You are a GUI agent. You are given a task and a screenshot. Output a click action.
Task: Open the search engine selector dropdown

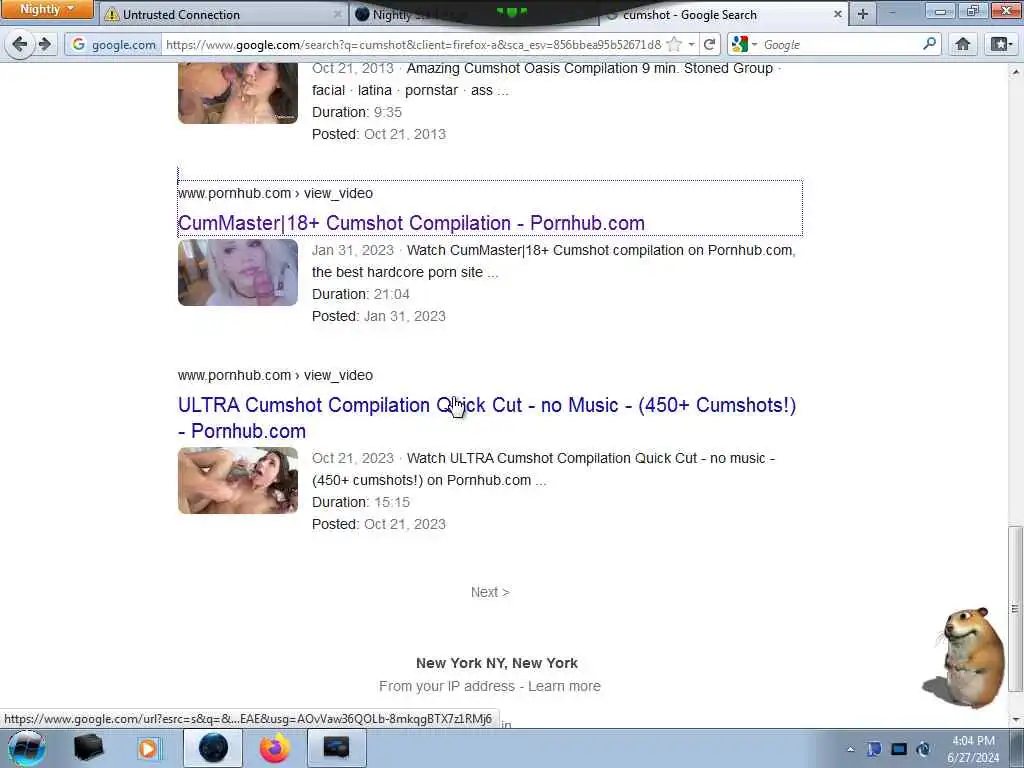(744, 44)
